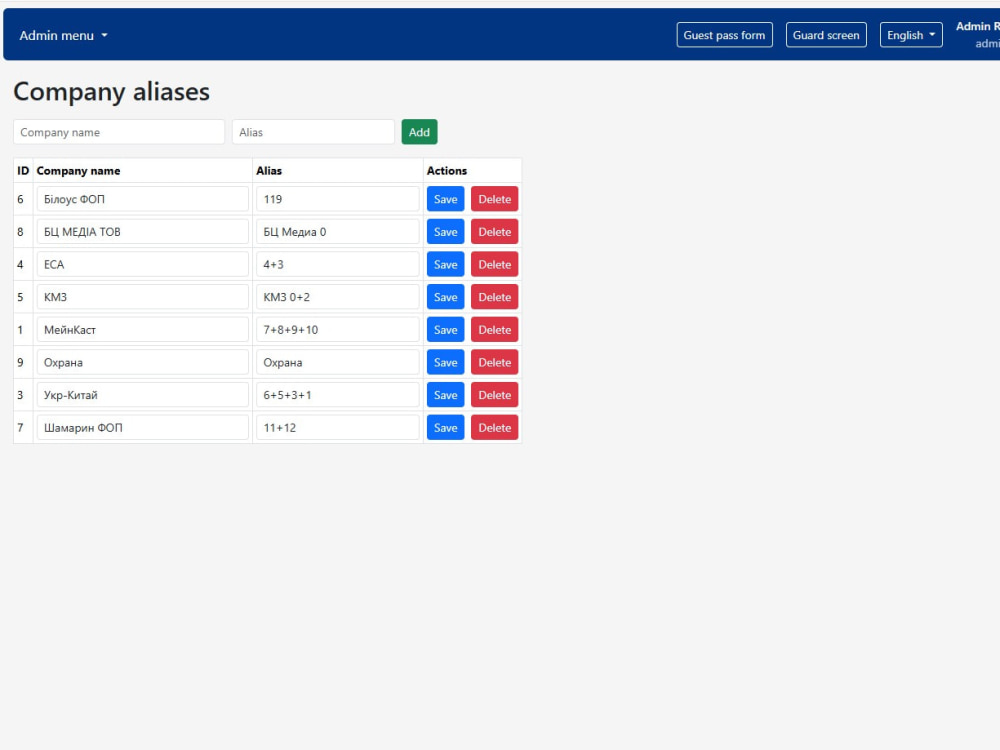
Task: Delete the БЦ МЕДІА ТОВ row
Action: pos(494,232)
